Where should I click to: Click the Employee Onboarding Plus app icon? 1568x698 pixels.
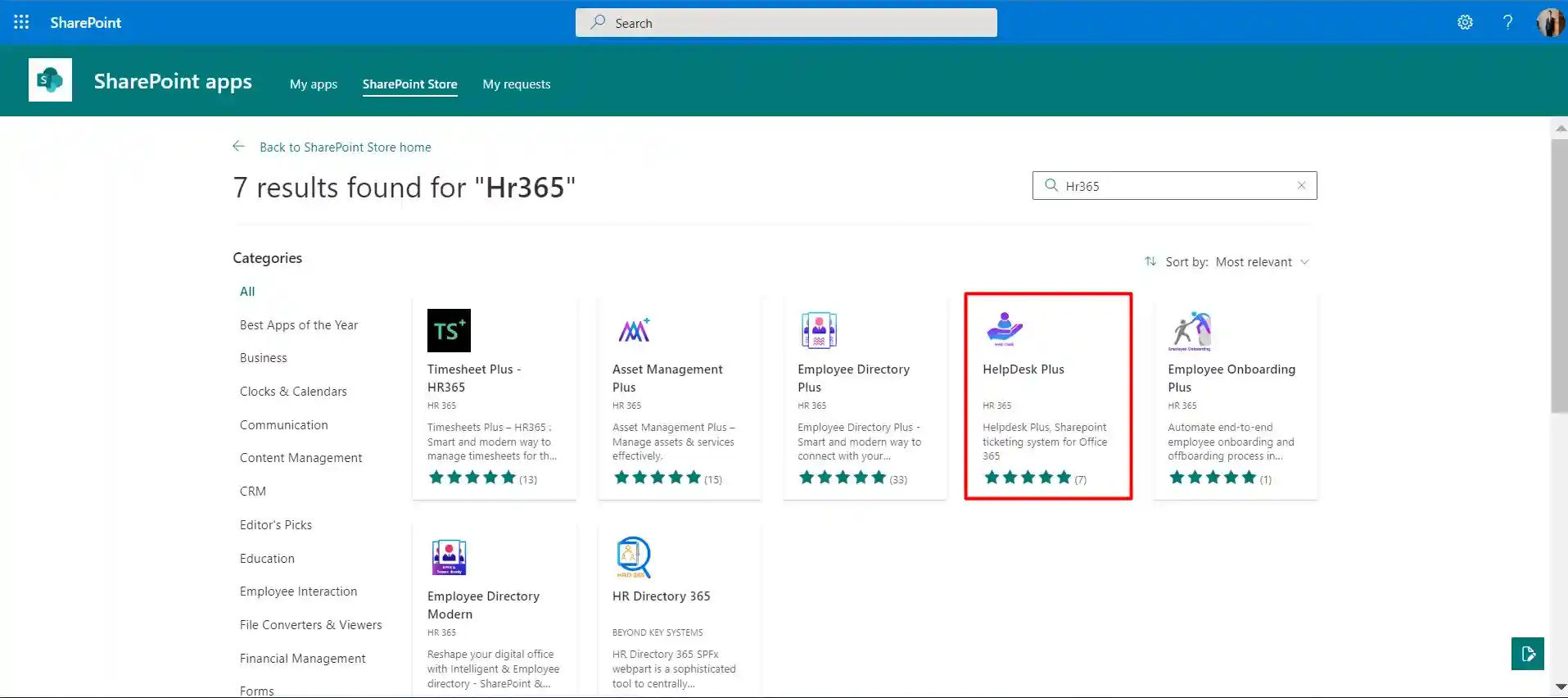1191,330
